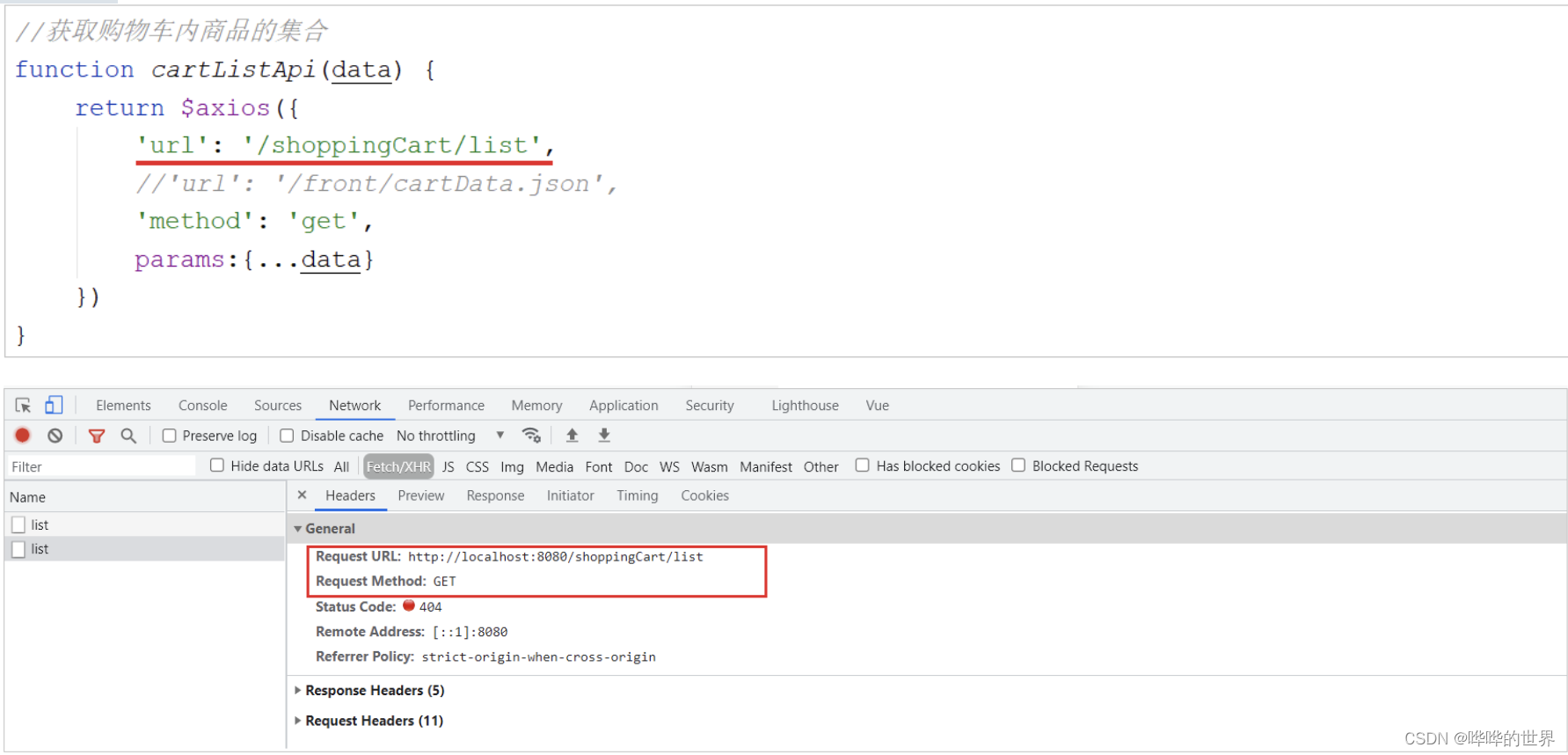Click the $axios call in code

coord(225,107)
